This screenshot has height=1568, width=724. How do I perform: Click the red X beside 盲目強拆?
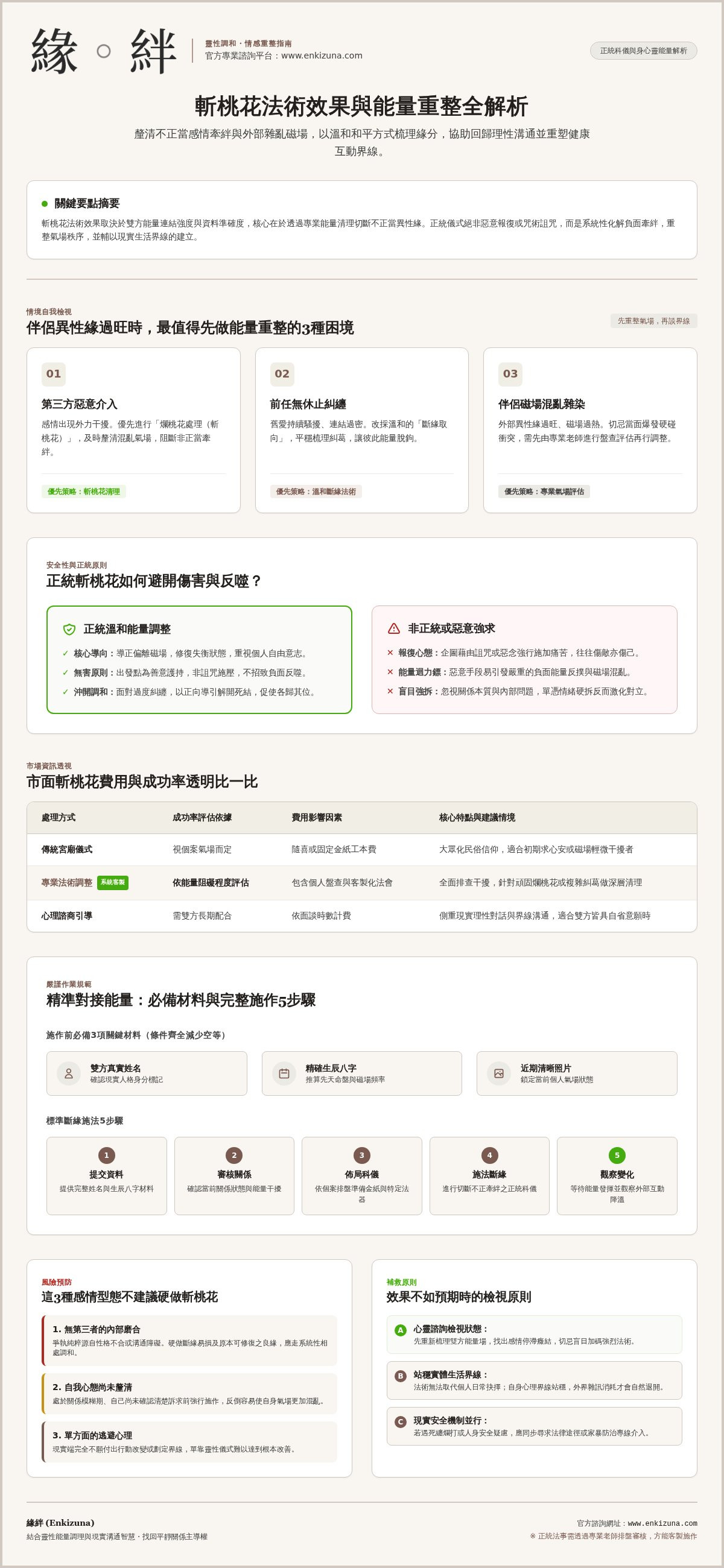click(x=390, y=692)
